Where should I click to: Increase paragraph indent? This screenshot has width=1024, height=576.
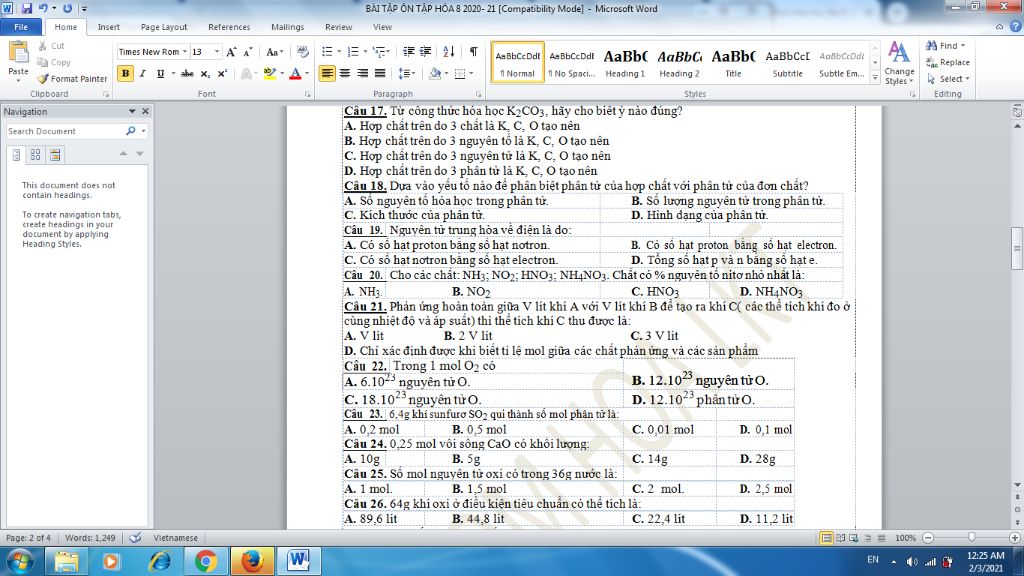pyautogui.click(x=426, y=52)
